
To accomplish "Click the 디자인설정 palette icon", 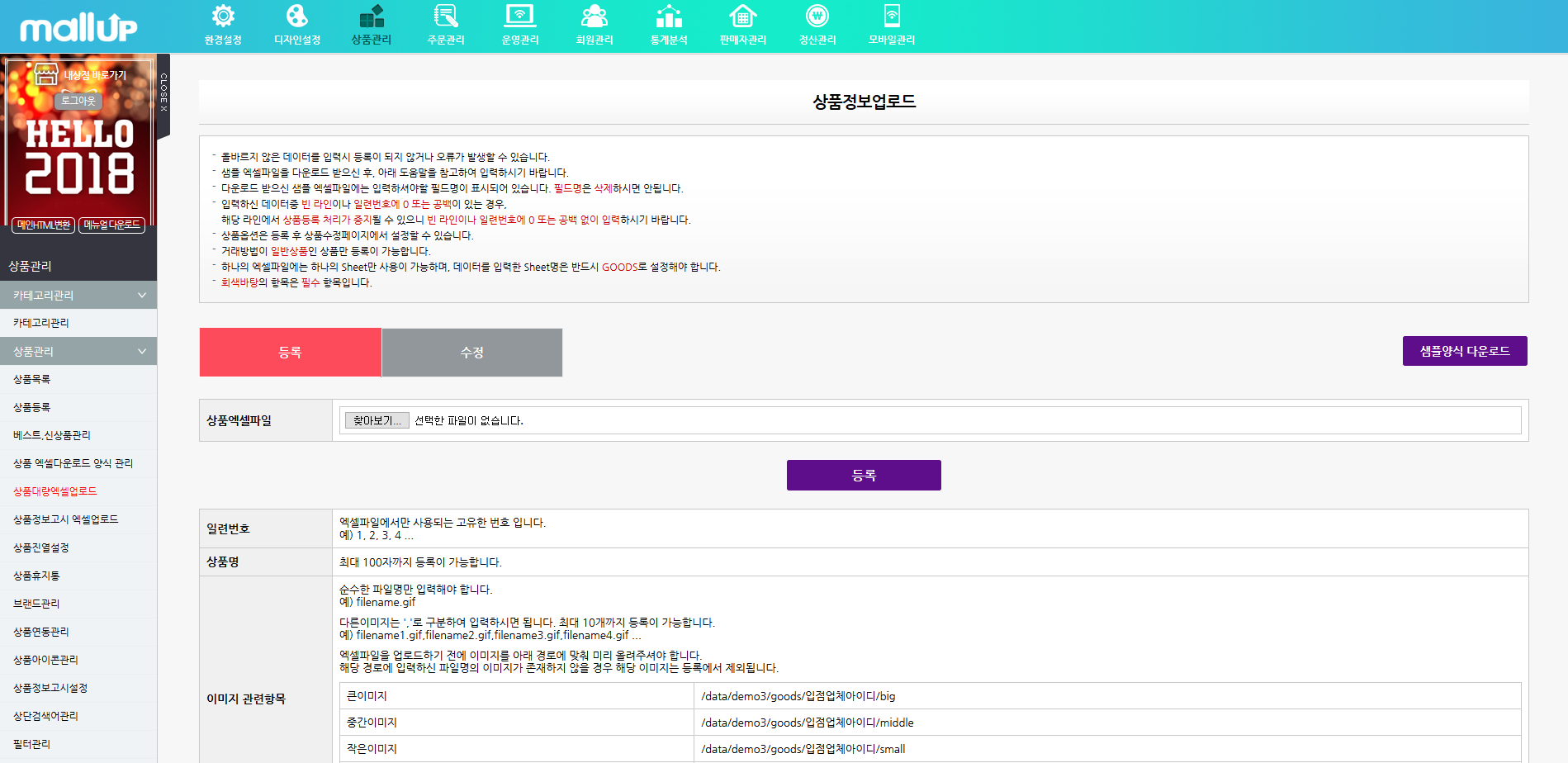I will (297, 17).
